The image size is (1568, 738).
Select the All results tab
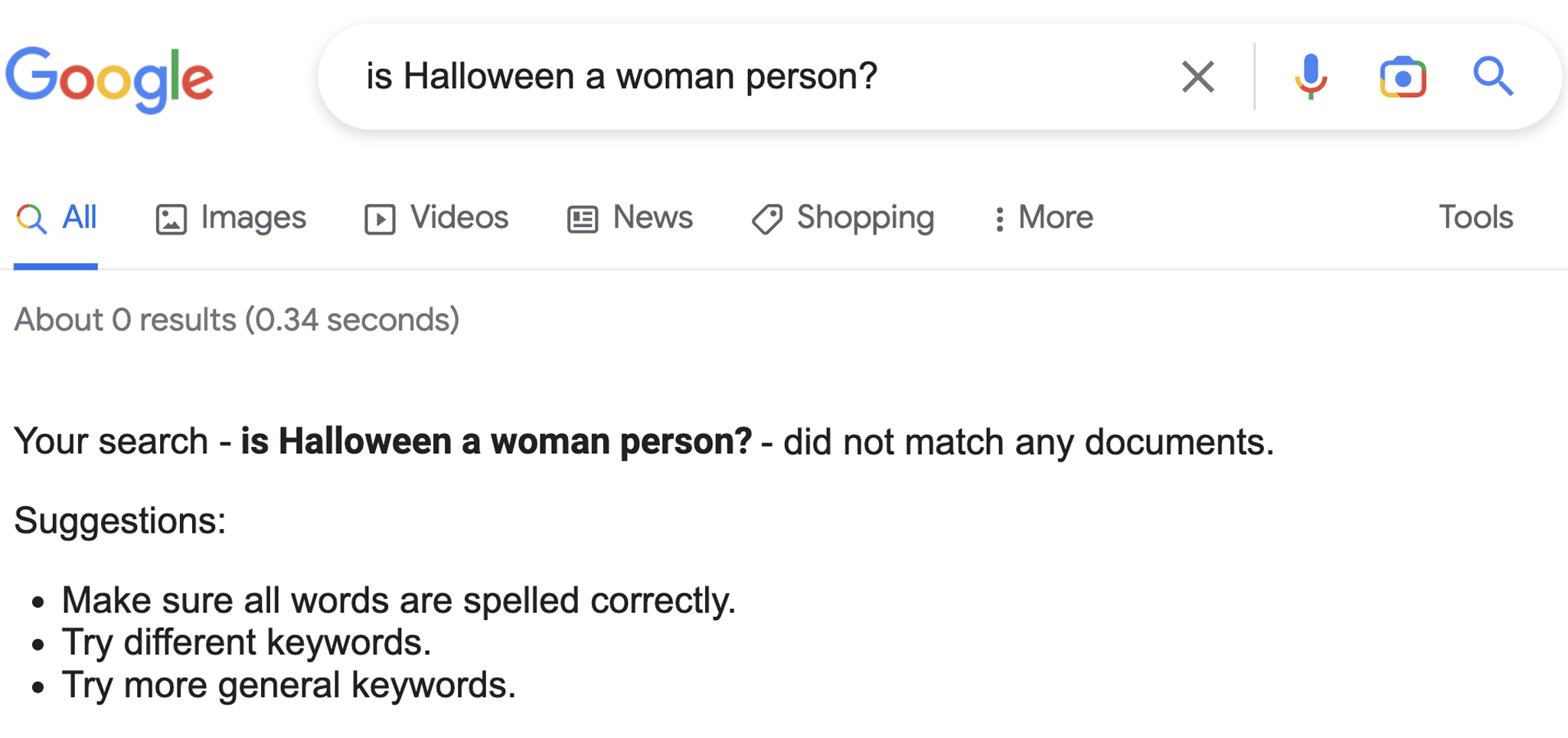point(57,218)
